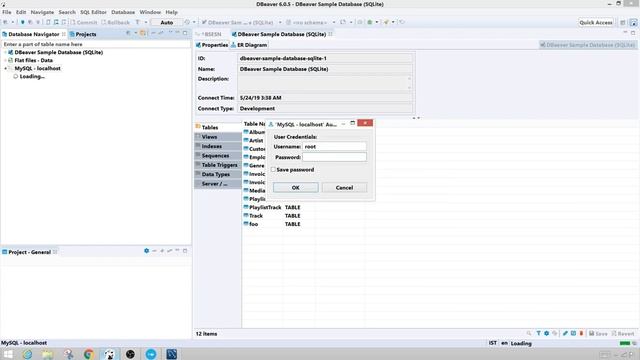Open Google Chrome from the taskbar
This screenshot has height=360, width=640.
coord(89,354)
